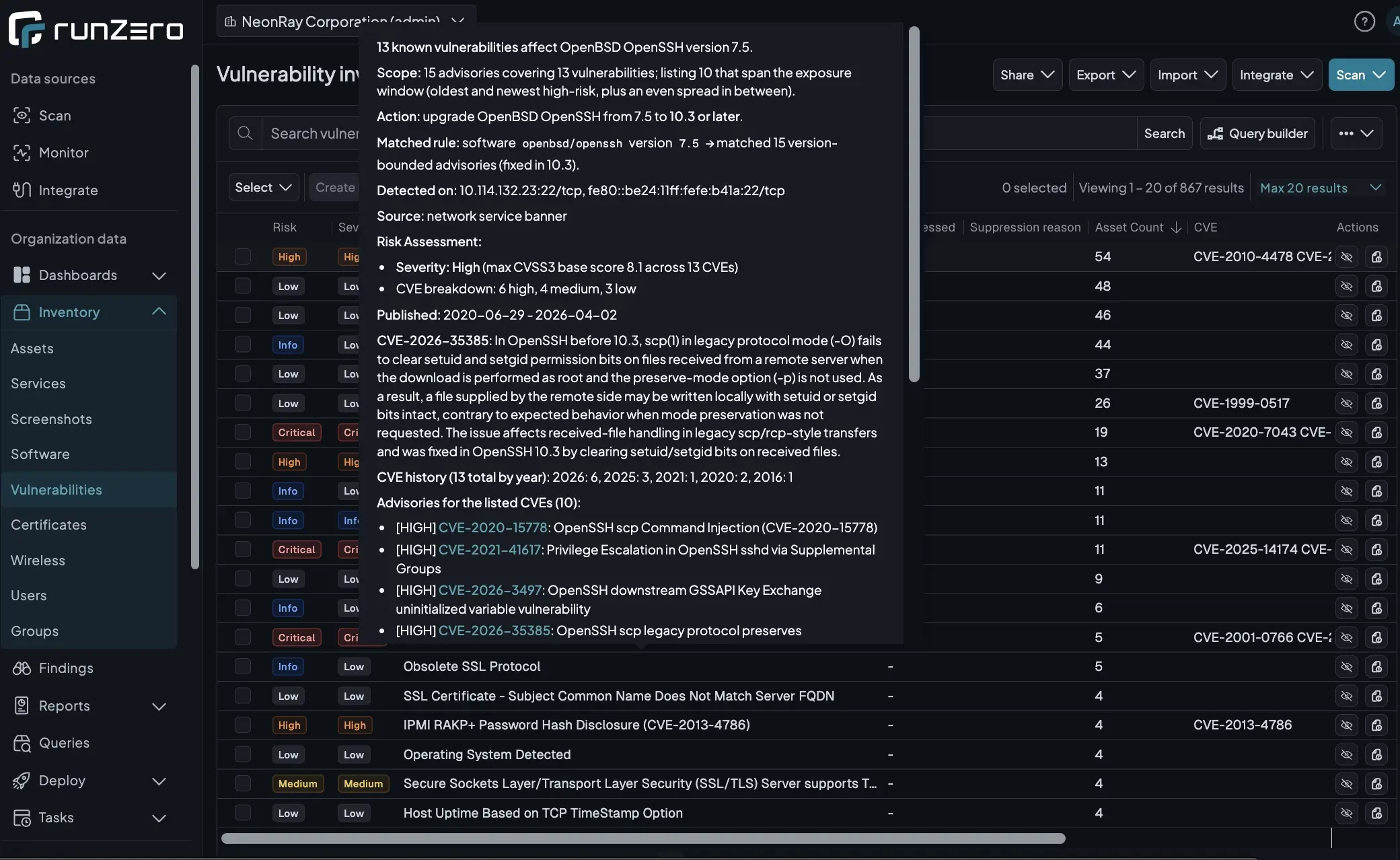
Task: Click the Query builder diagram icon
Action: pos(1215,134)
